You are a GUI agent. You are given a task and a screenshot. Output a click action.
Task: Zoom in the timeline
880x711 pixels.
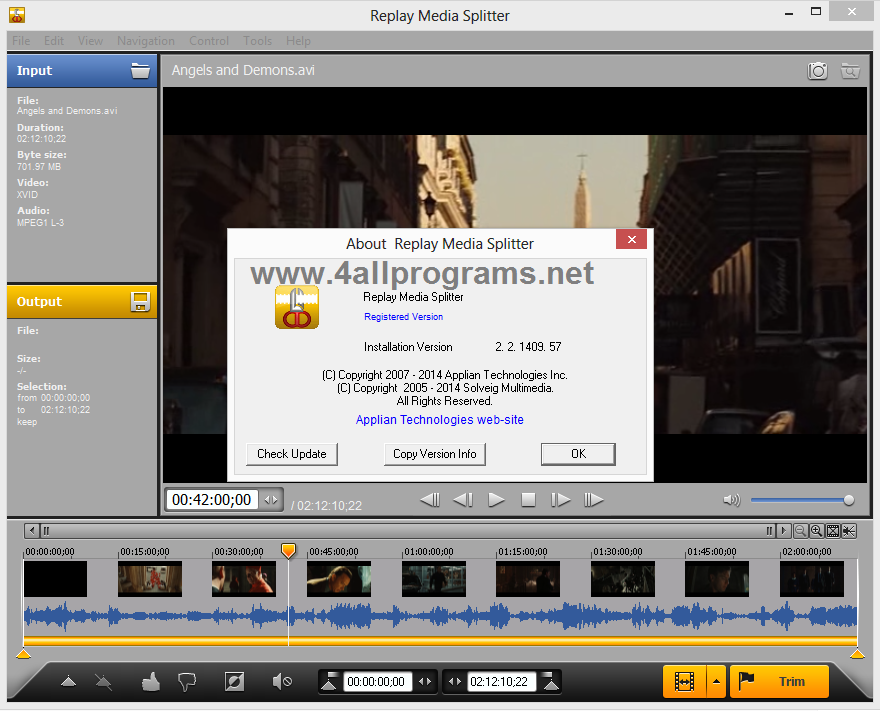click(817, 530)
